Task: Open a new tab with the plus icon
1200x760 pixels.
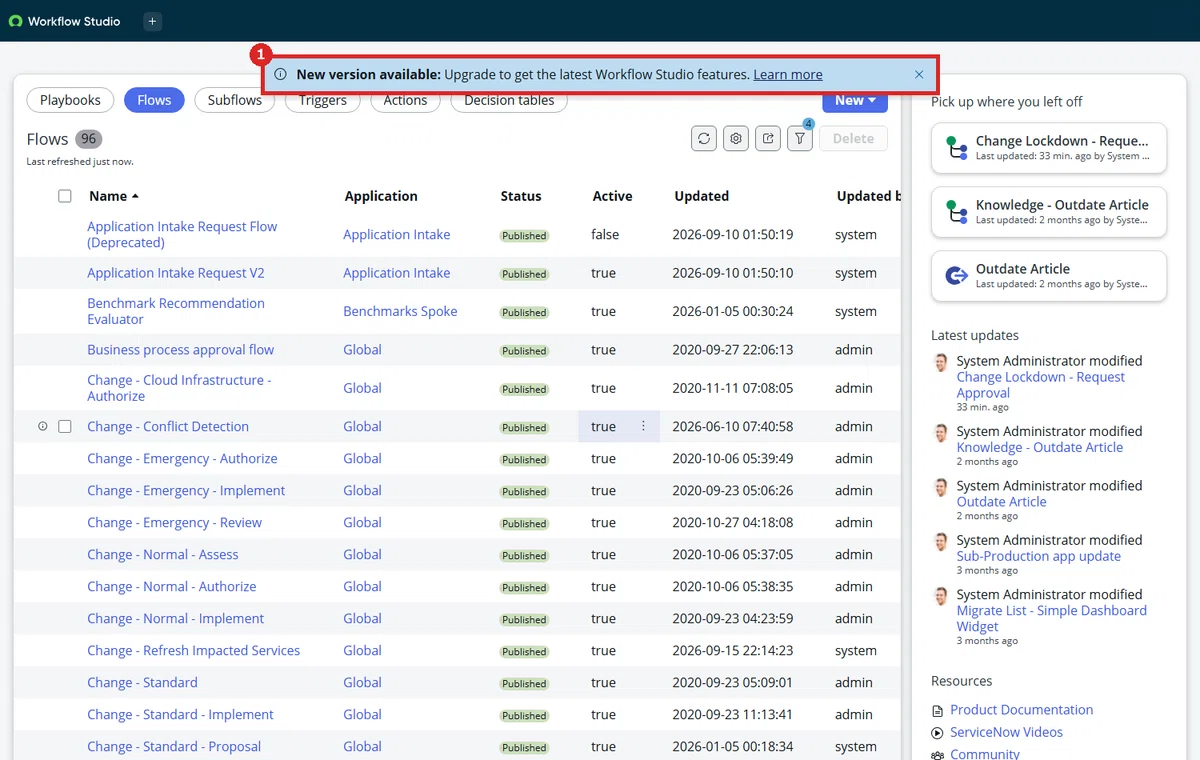Action: click(151, 21)
